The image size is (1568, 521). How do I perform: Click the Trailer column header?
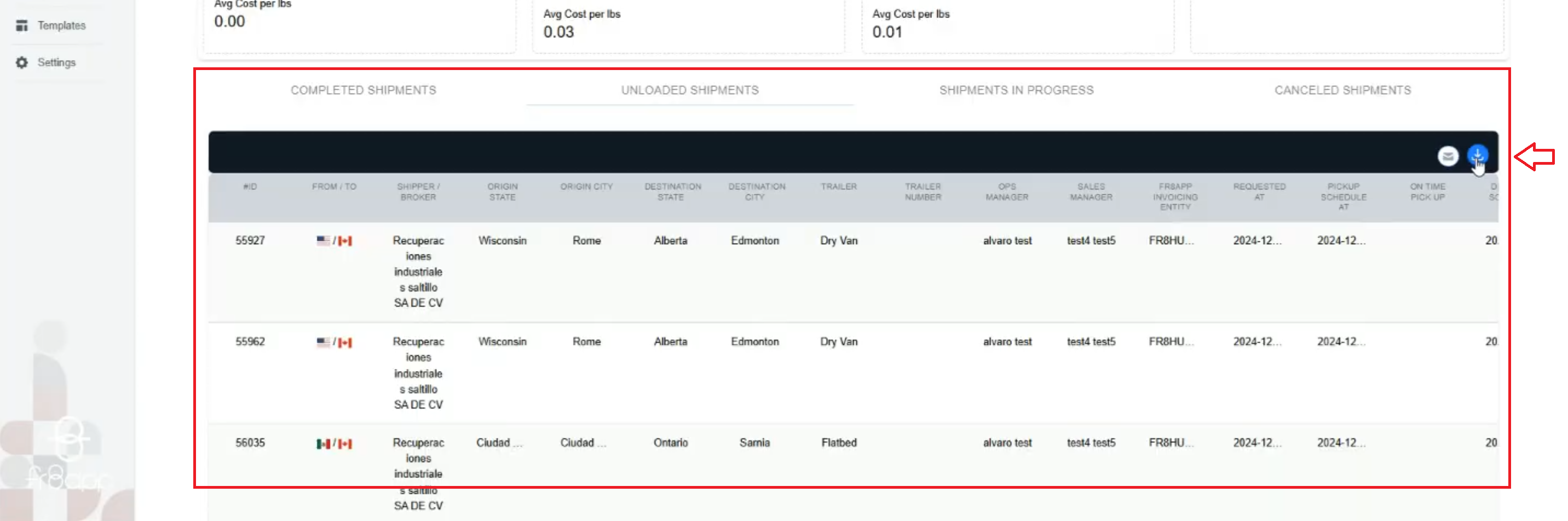[838, 187]
